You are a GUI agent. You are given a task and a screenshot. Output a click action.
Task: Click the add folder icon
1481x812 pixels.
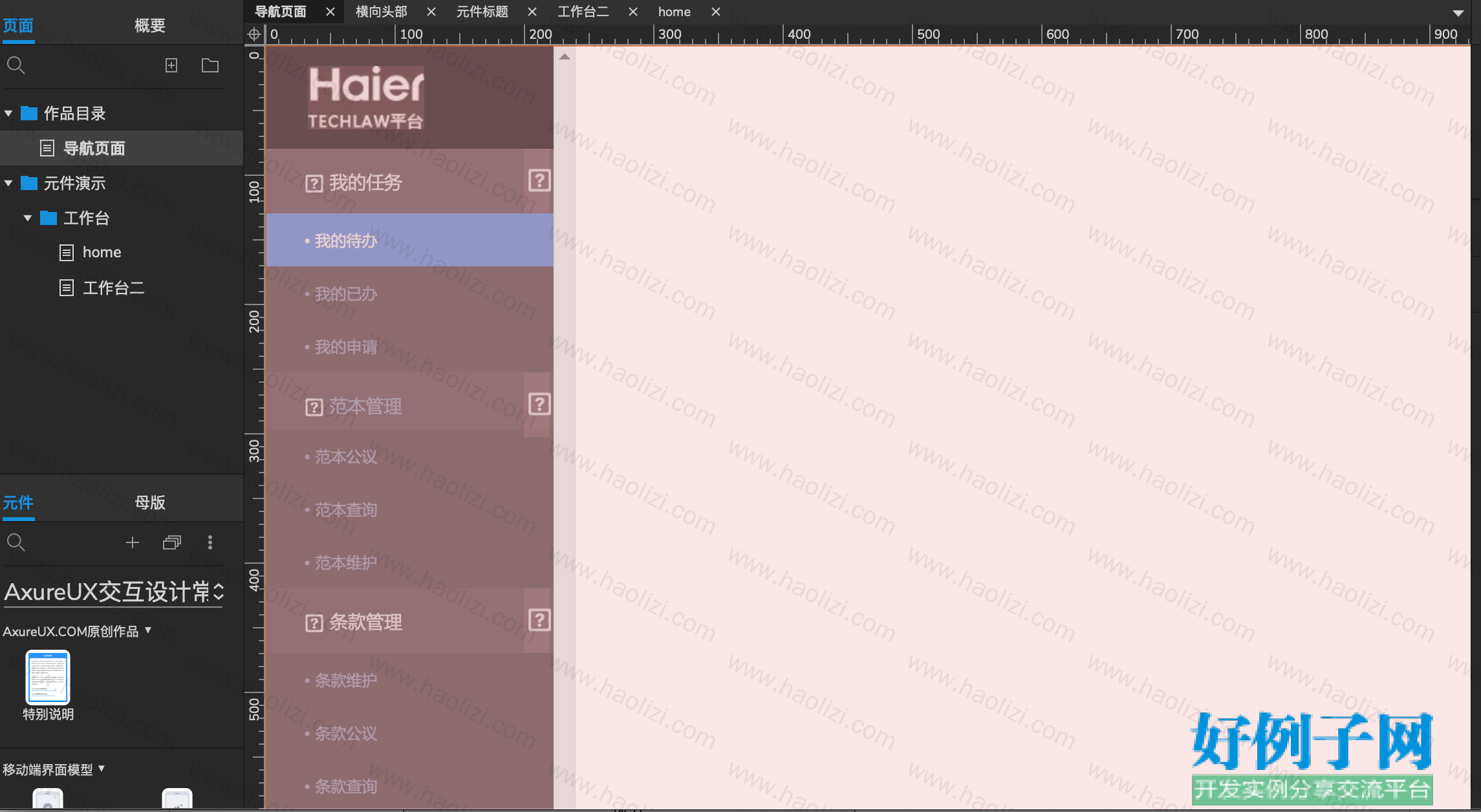210,65
